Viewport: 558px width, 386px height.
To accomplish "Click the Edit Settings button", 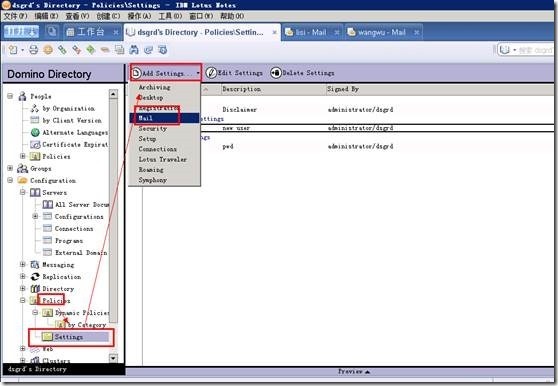I will 234,73.
